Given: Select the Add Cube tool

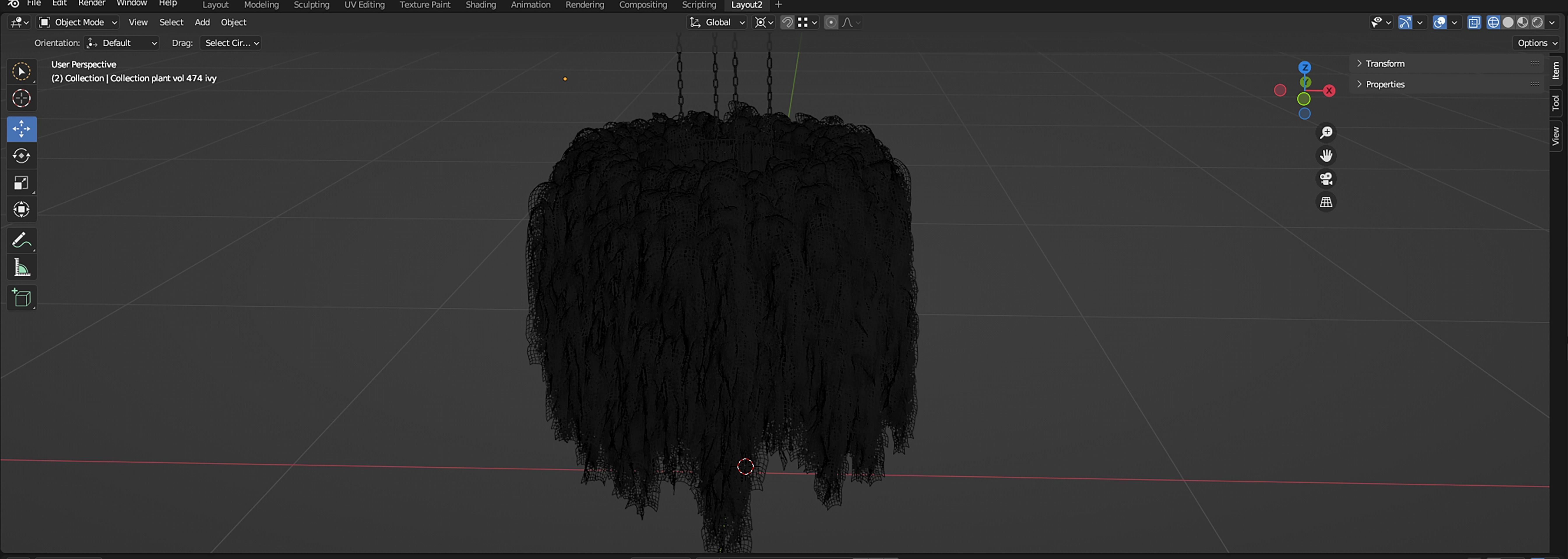Looking at the screenshot, I should pos(21,298).
